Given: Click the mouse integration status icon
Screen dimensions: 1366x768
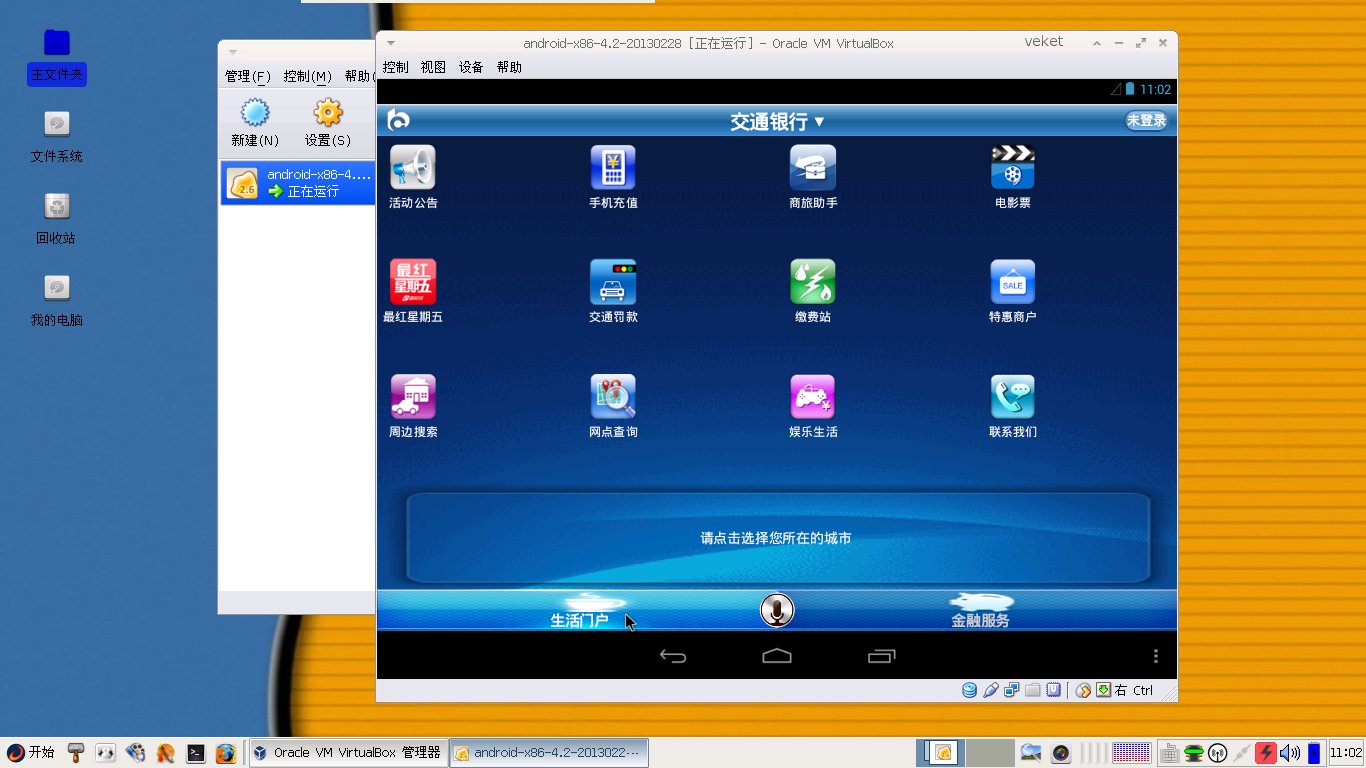Looking at the screenshot, I should (1083, 690).
